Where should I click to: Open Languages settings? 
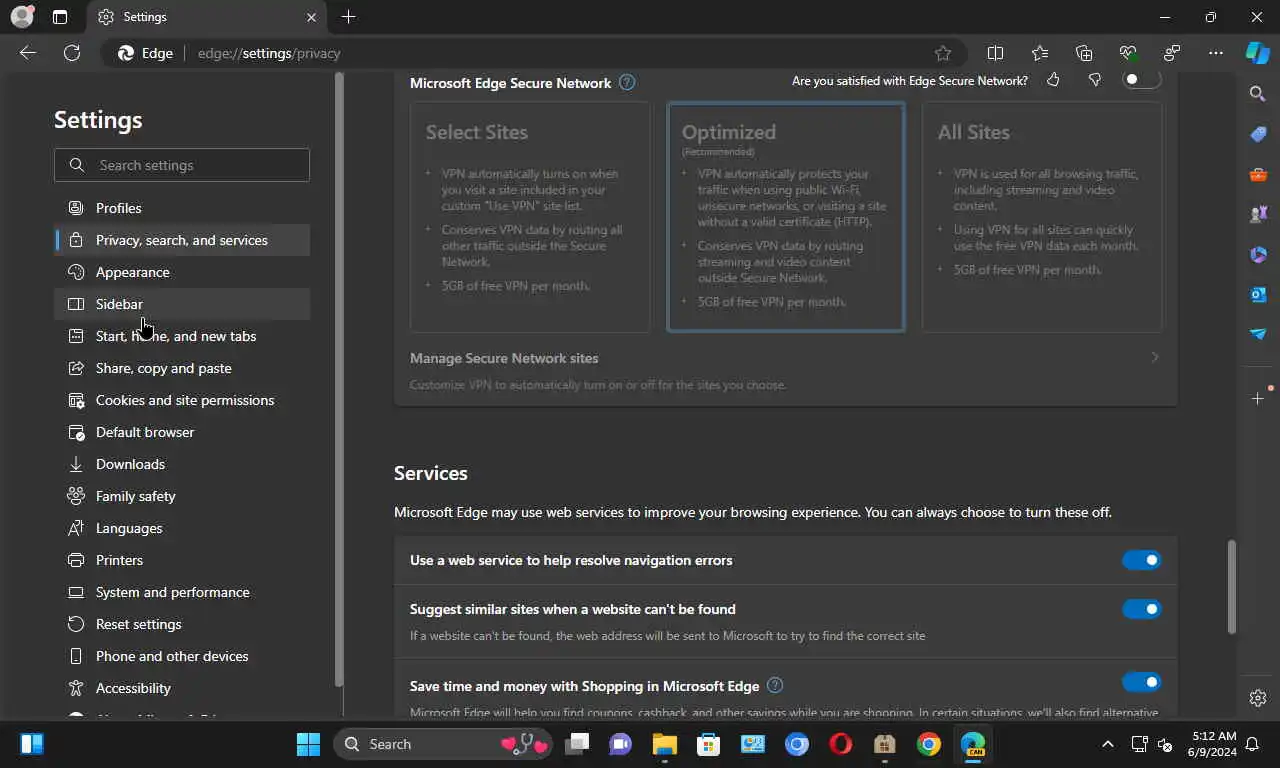point(182,528)
